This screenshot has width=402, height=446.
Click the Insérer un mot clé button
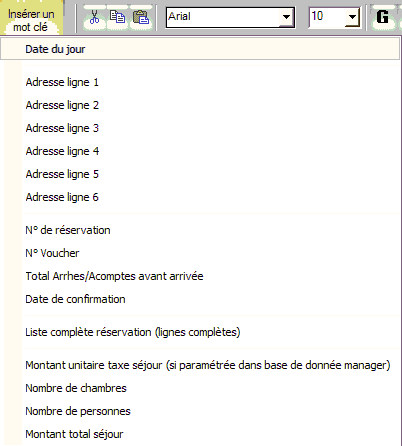(x=31, y=20)
